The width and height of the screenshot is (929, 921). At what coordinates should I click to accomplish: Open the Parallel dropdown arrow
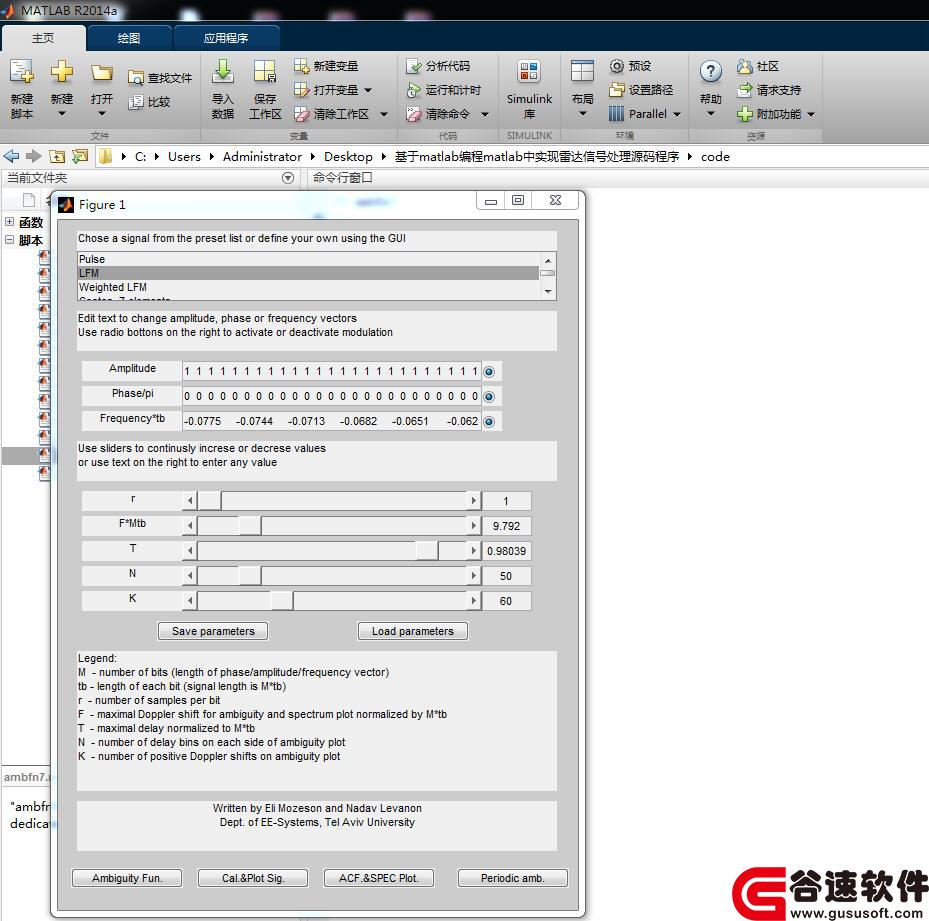coord(677,114)
